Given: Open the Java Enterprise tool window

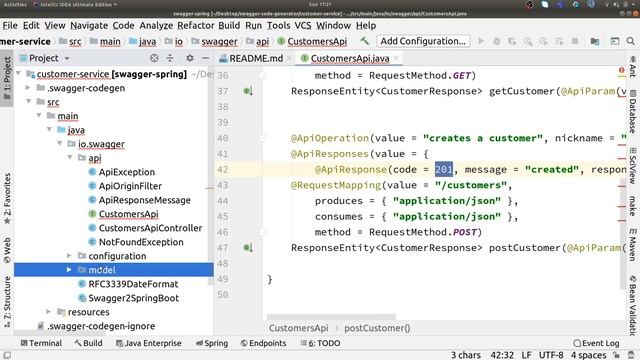Looking at the screenshot, I should (149, 343).
